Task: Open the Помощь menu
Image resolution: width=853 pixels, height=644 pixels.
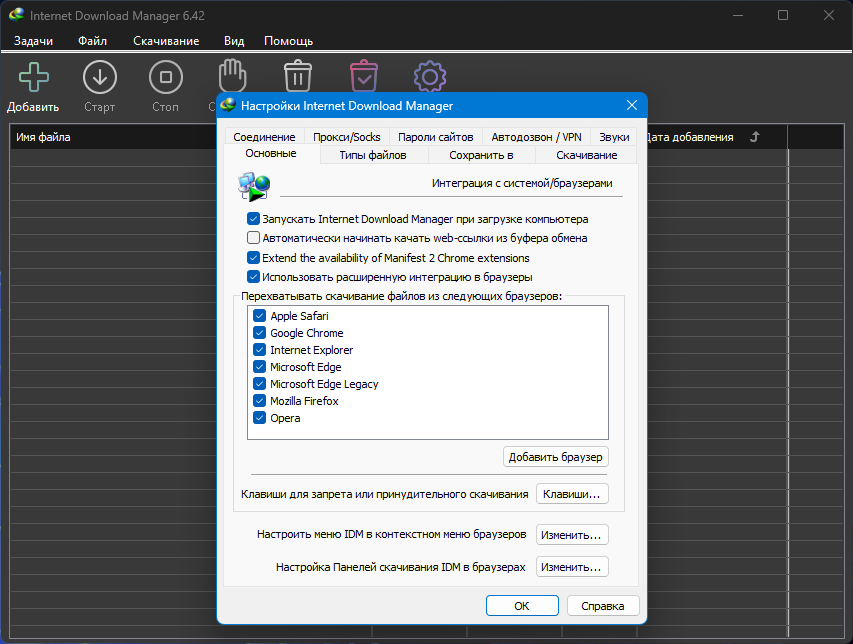Action: pyautogui.click(x=288, y=41)
